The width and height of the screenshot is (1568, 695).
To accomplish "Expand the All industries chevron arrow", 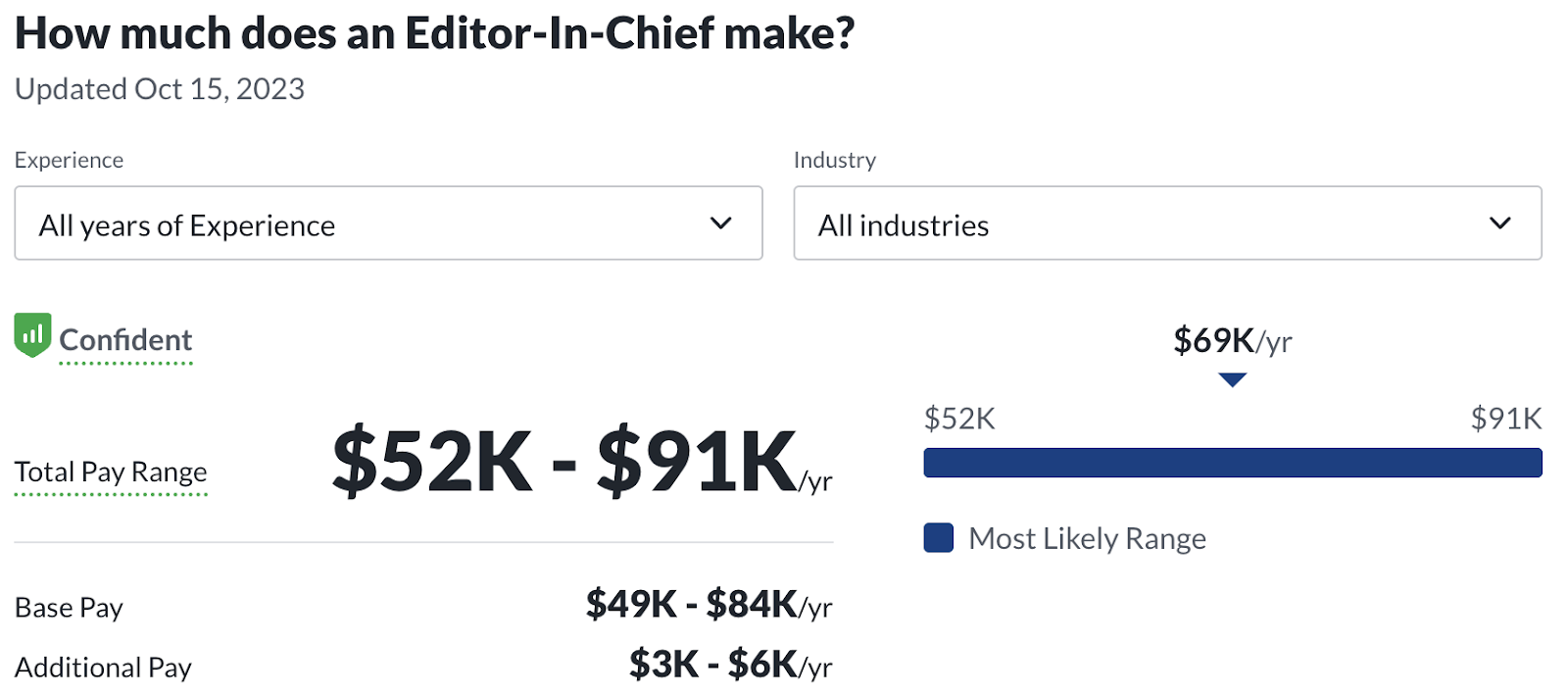I will [x=1499, y=223].
